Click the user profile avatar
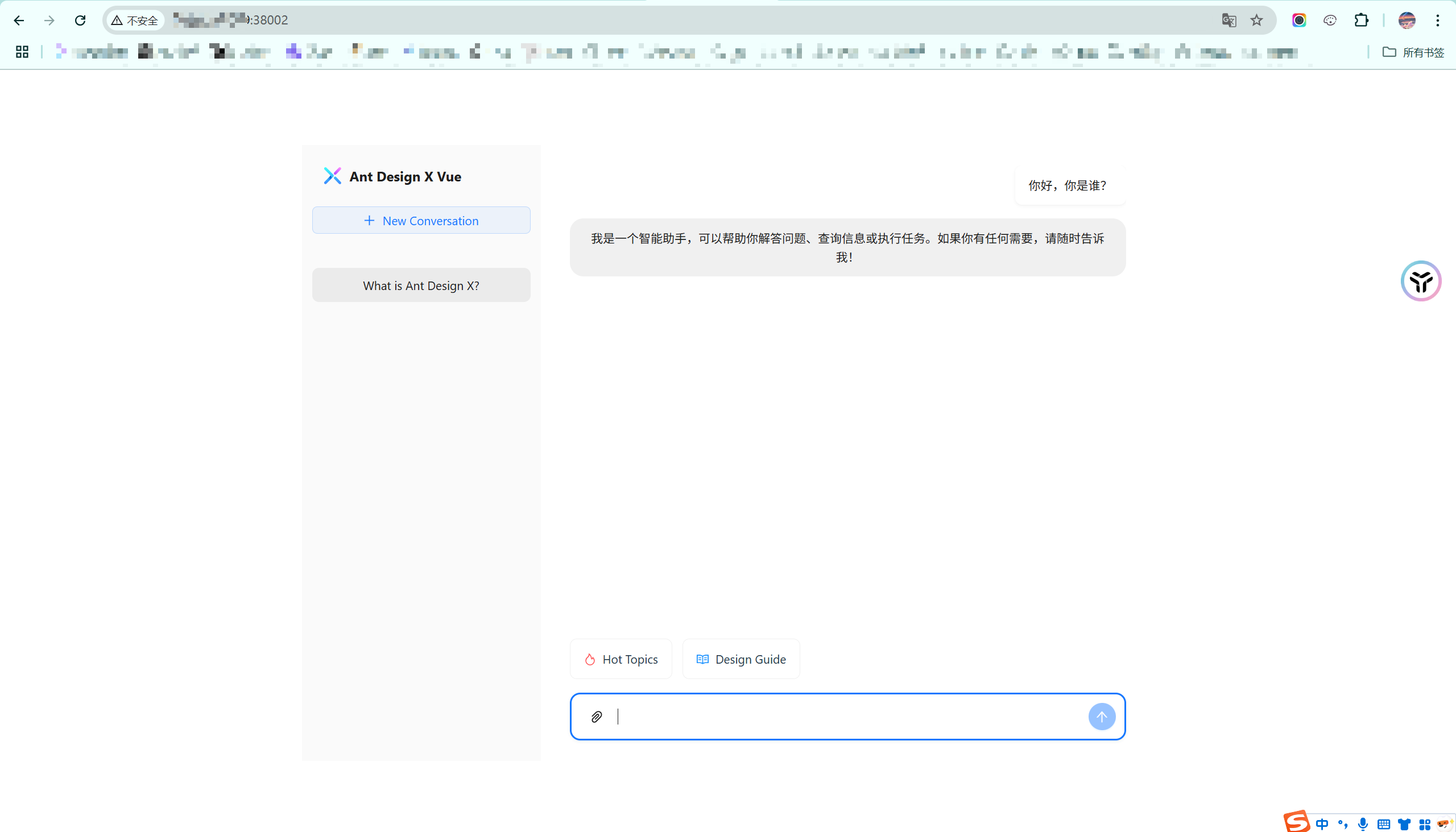Viewport: 1456px width, 832px height. (x=1407, y=20)
